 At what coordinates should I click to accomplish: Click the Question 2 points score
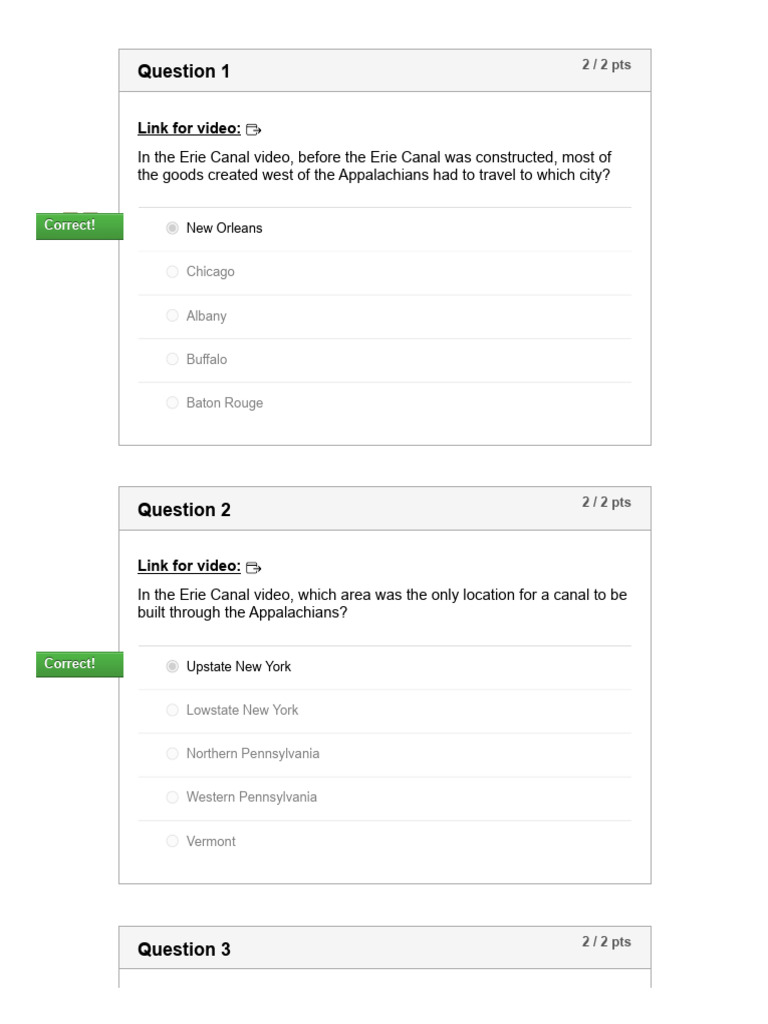point(606,502)
